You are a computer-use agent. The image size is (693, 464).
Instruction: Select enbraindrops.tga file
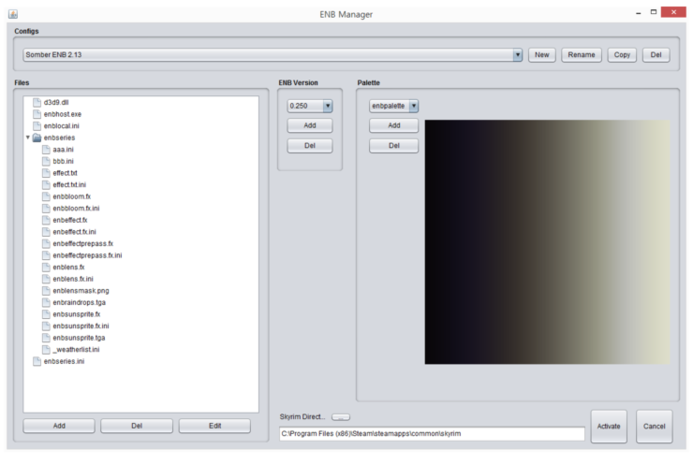(x=79, y=303)
